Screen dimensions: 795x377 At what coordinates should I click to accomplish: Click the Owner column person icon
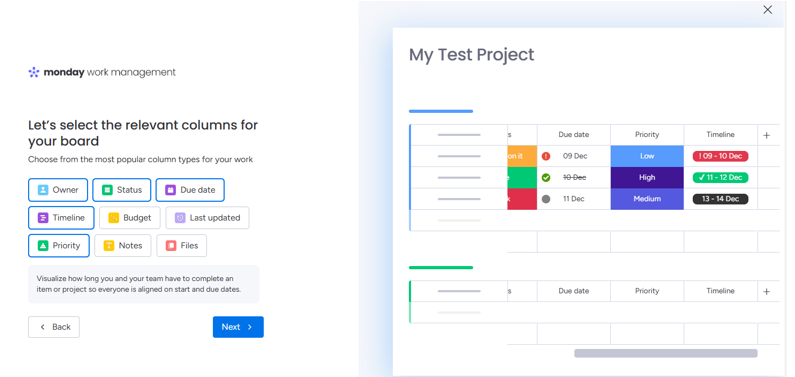coord(43,190)
